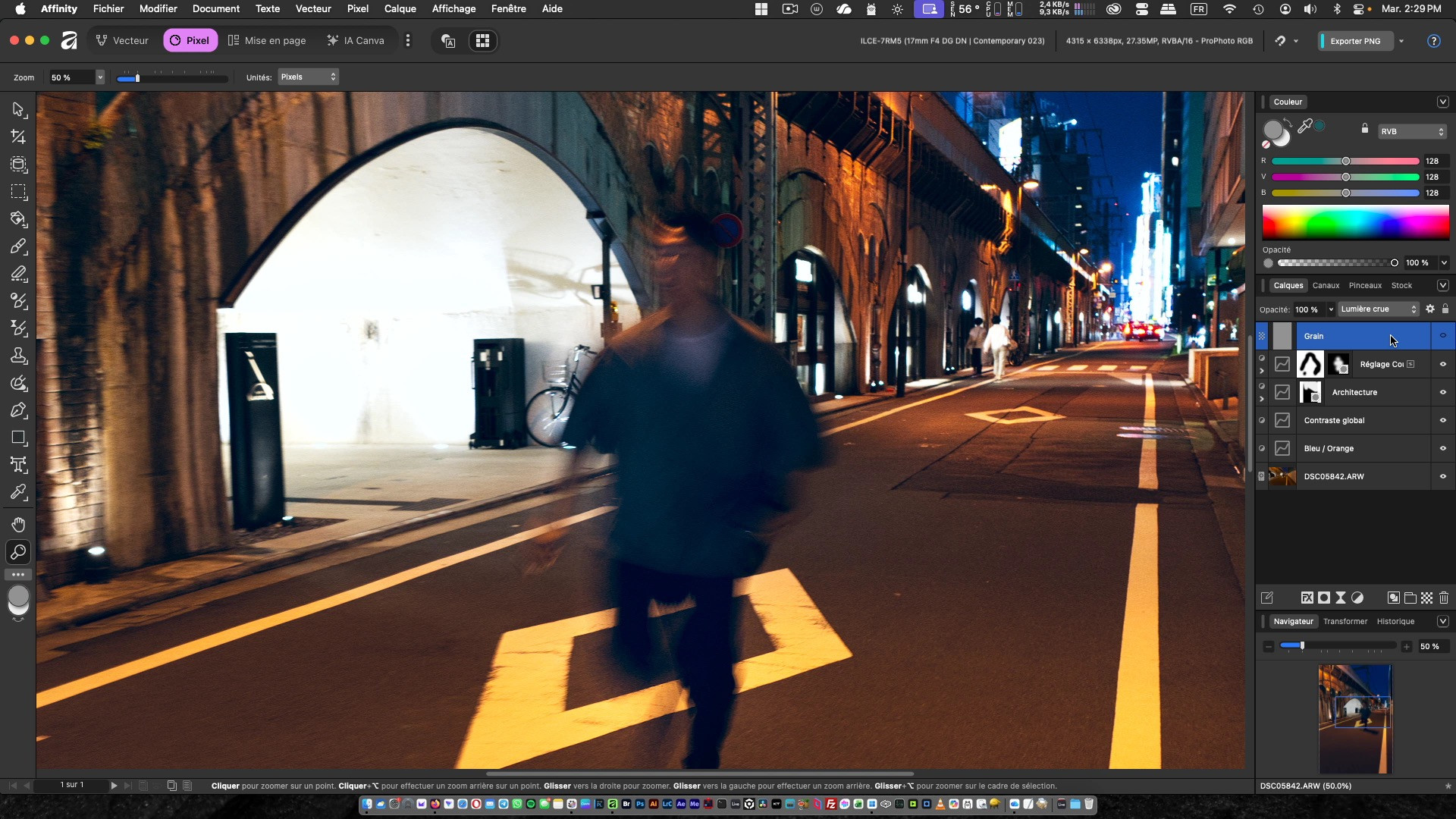Switch to the Historique tab
The width and height of the screenshot is (1456, 819).
(1395, 621)
